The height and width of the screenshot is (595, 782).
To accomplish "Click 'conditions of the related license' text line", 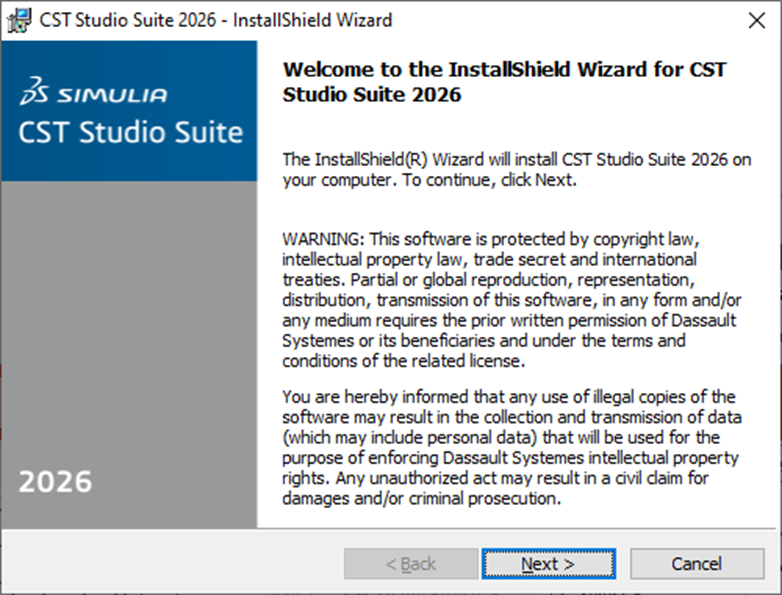I will [403, 361].
